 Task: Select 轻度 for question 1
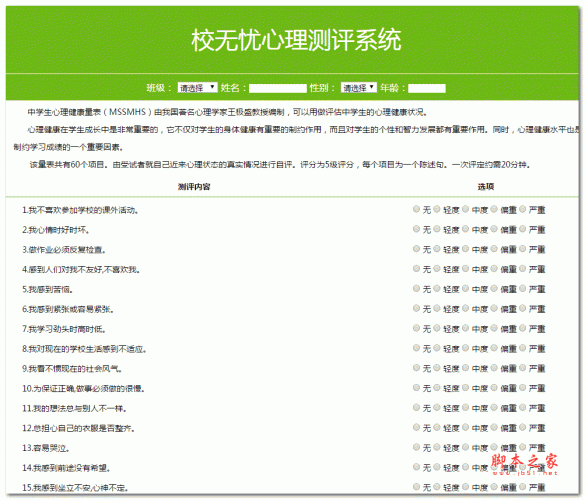(x=437, y=209)
